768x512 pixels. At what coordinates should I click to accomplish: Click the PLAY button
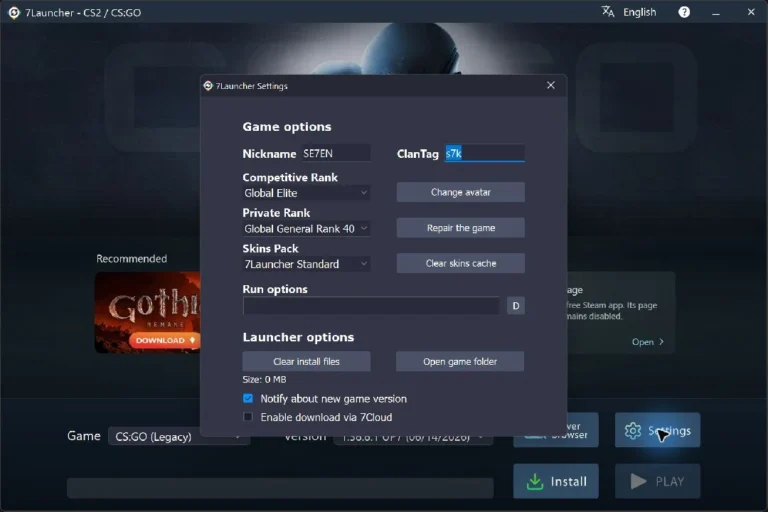click(657, 481)
